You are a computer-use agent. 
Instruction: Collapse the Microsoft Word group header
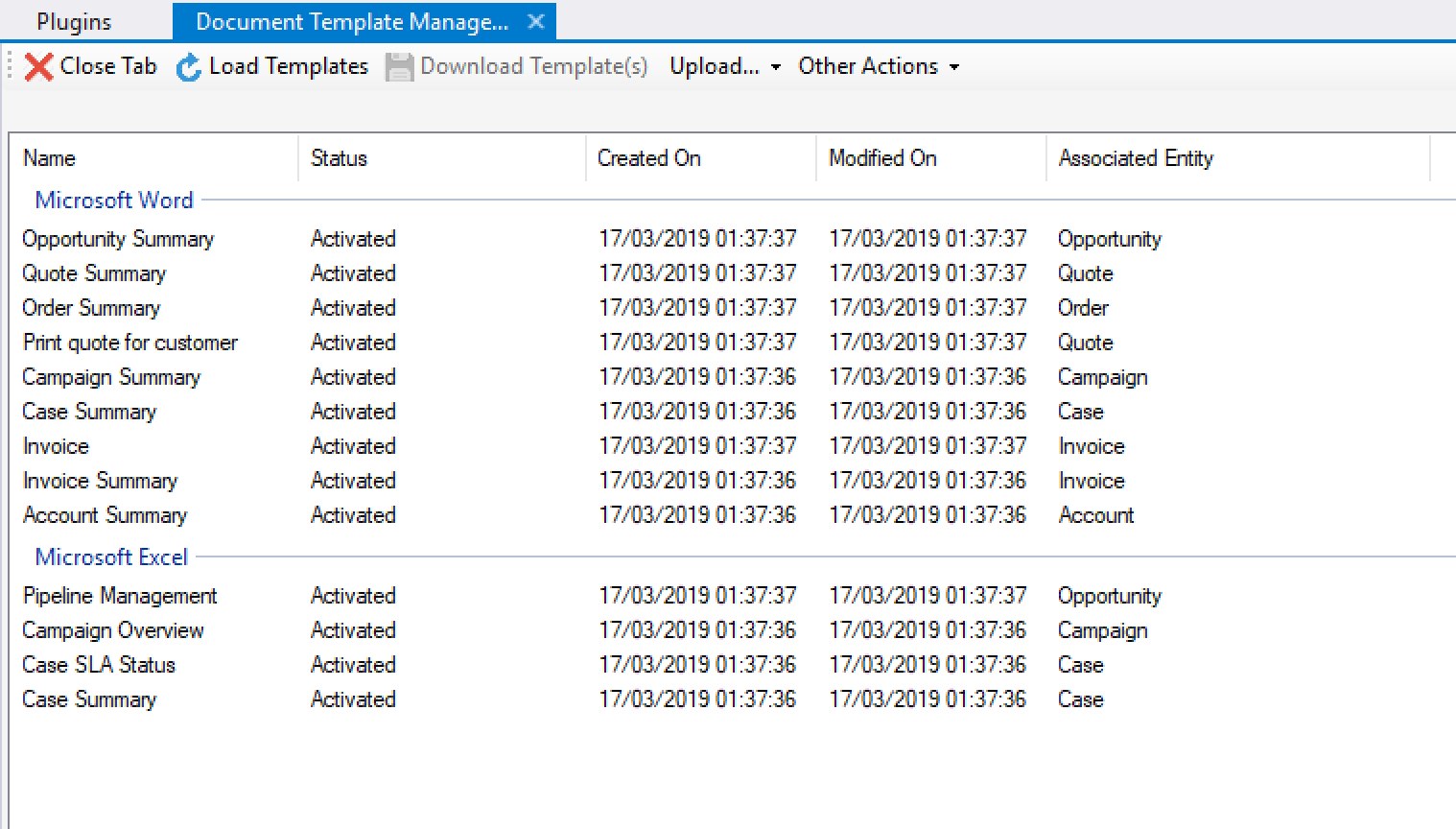[113, 200]
